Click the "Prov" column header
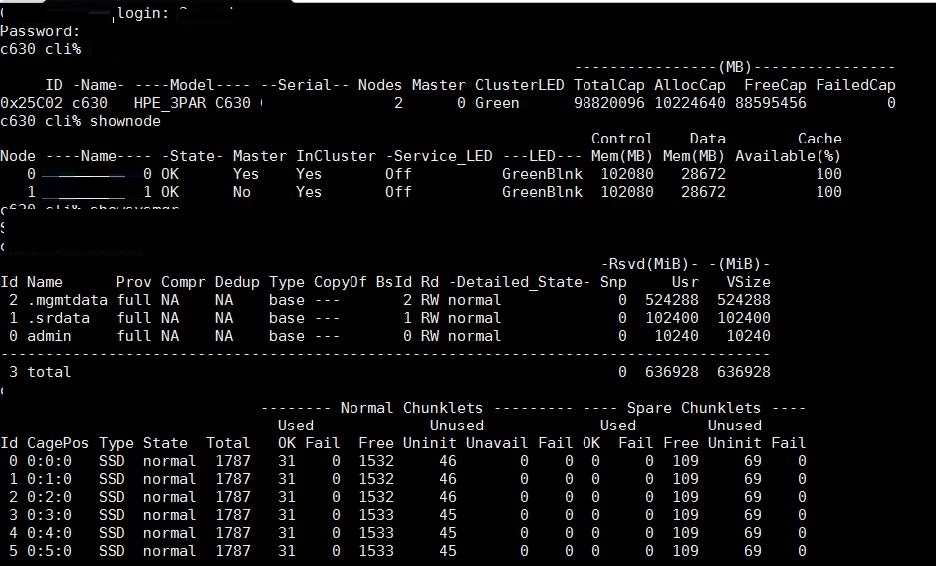 [134, 282]
